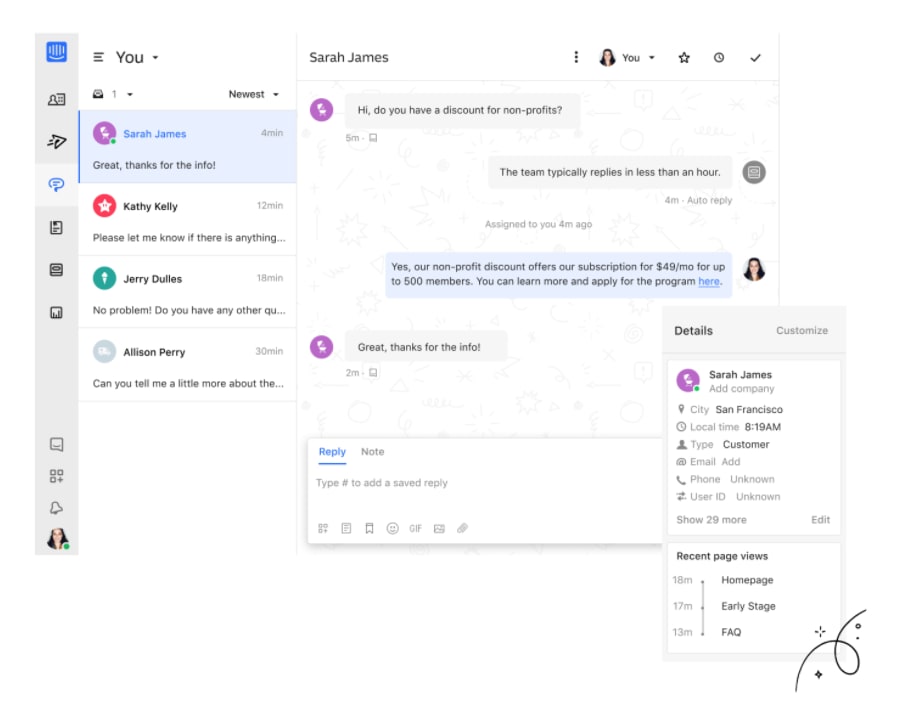Open the You inbox selector dropdown

coord(137,57)
